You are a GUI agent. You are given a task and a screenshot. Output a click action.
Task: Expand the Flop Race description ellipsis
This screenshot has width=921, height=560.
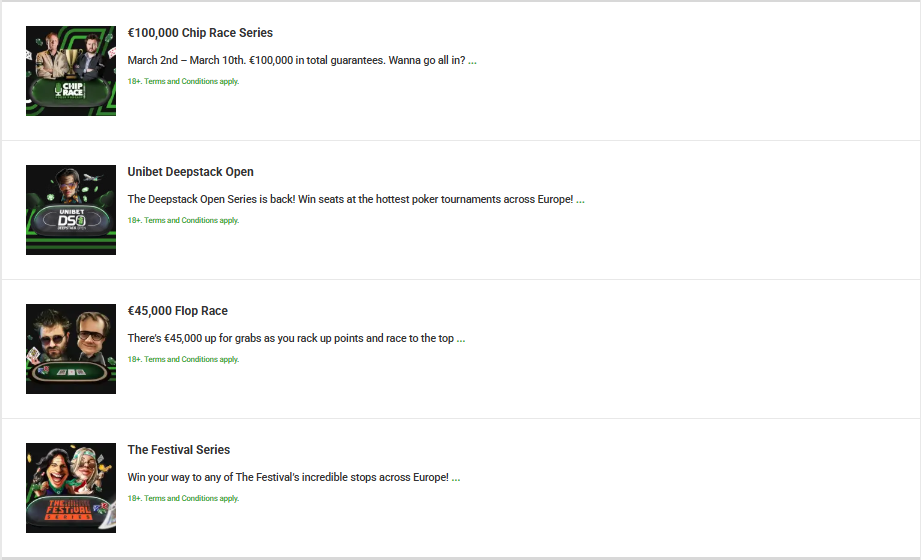point(461,339)
